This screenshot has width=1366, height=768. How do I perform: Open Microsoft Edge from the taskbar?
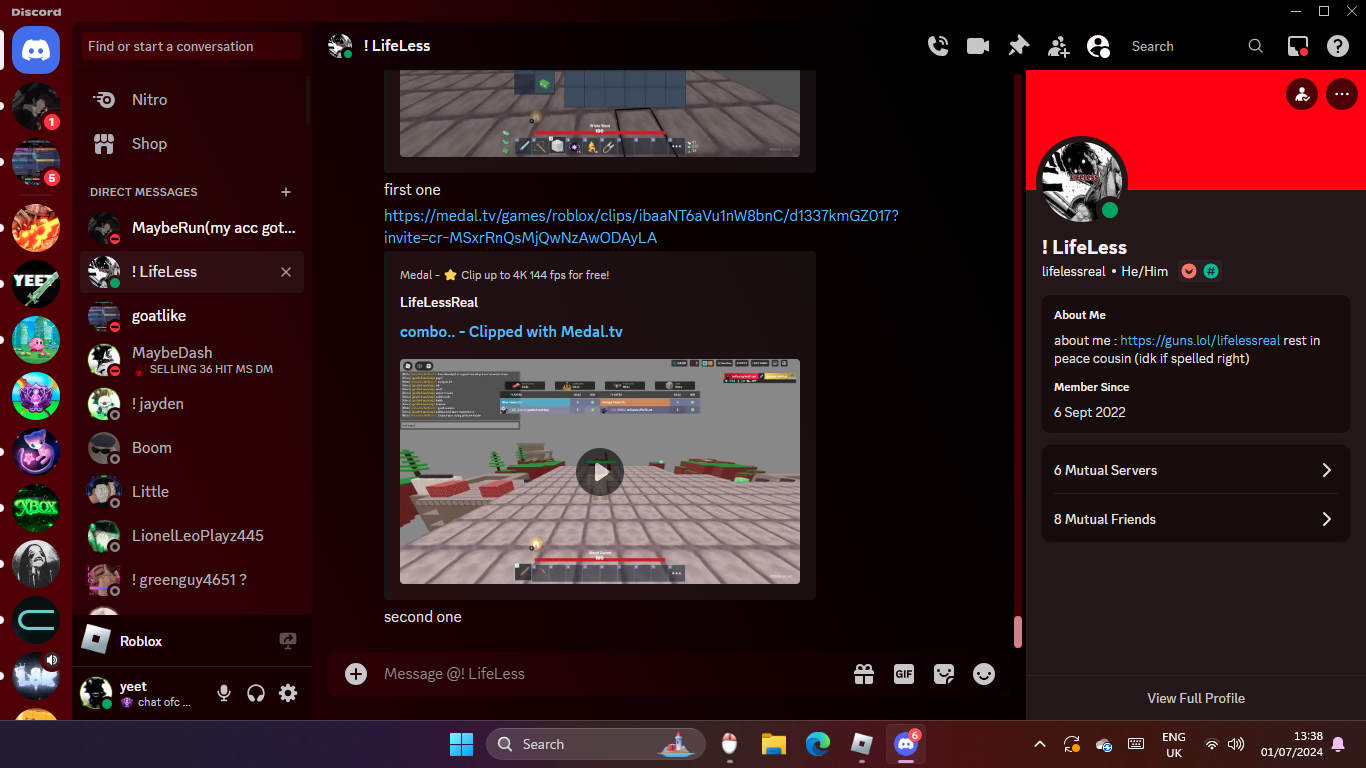pyautogui.click(x=818, y=744)
